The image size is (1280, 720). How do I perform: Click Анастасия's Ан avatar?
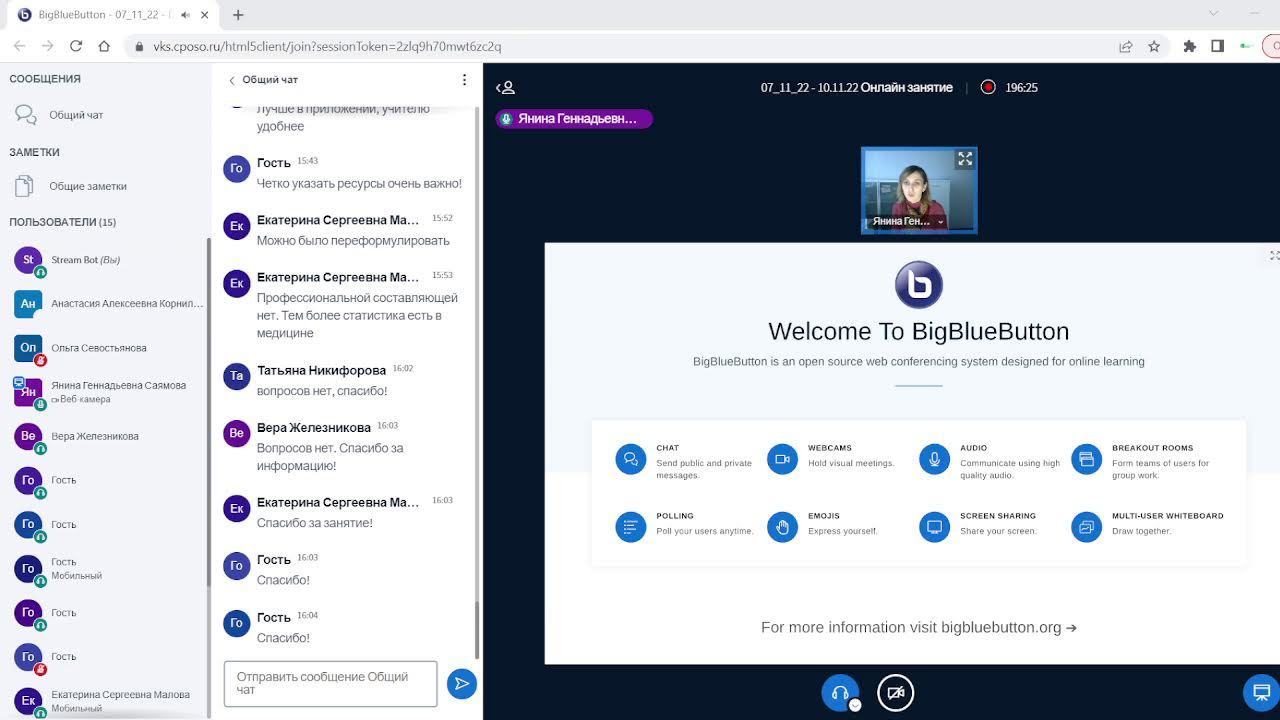pyautogui.click(x=28, y=304)
